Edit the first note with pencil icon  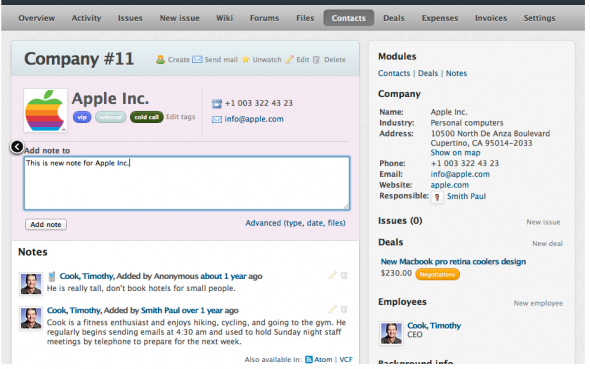click(332, 275)
